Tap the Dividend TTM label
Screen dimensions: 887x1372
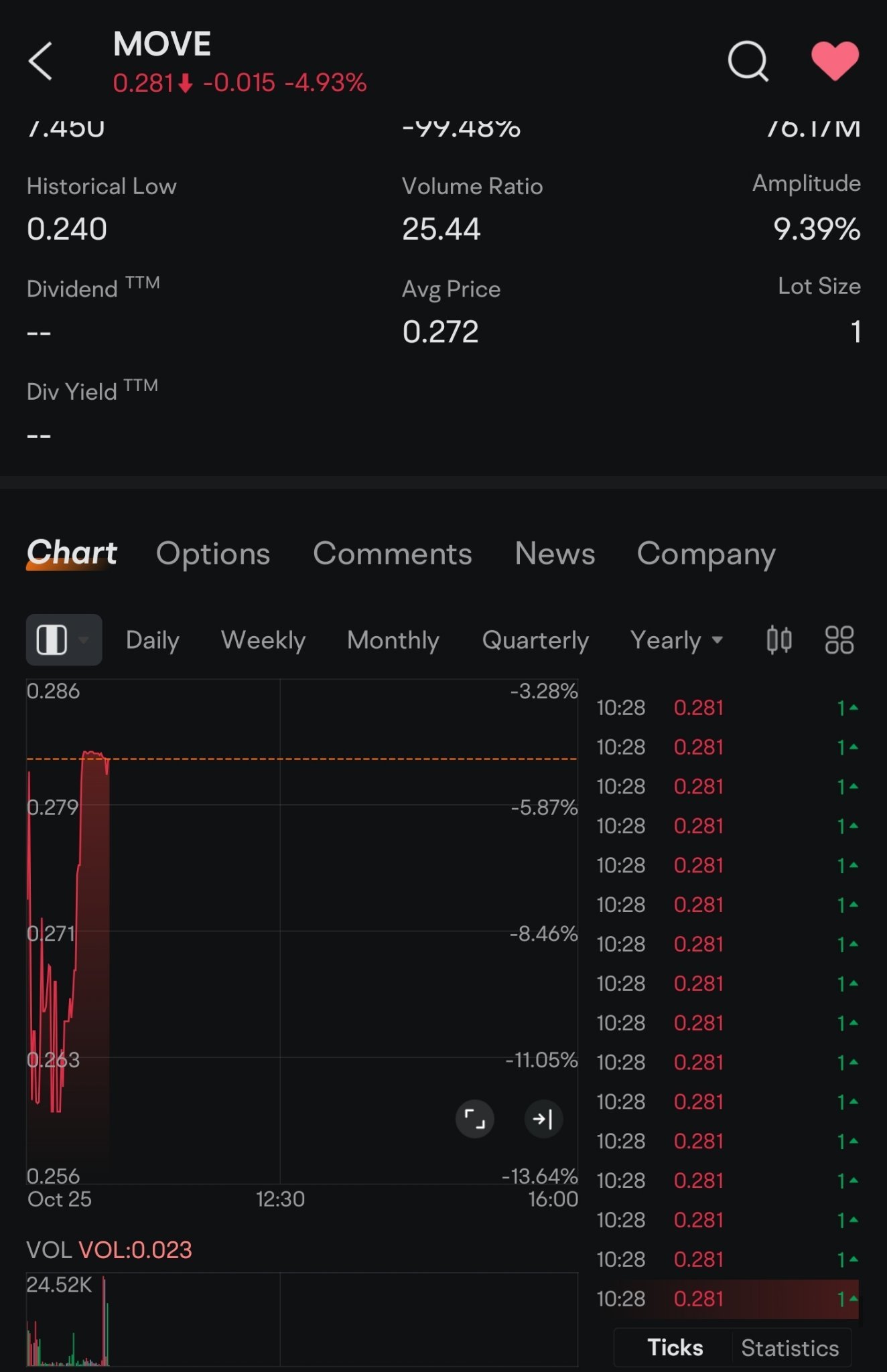[x=93, y=287]
